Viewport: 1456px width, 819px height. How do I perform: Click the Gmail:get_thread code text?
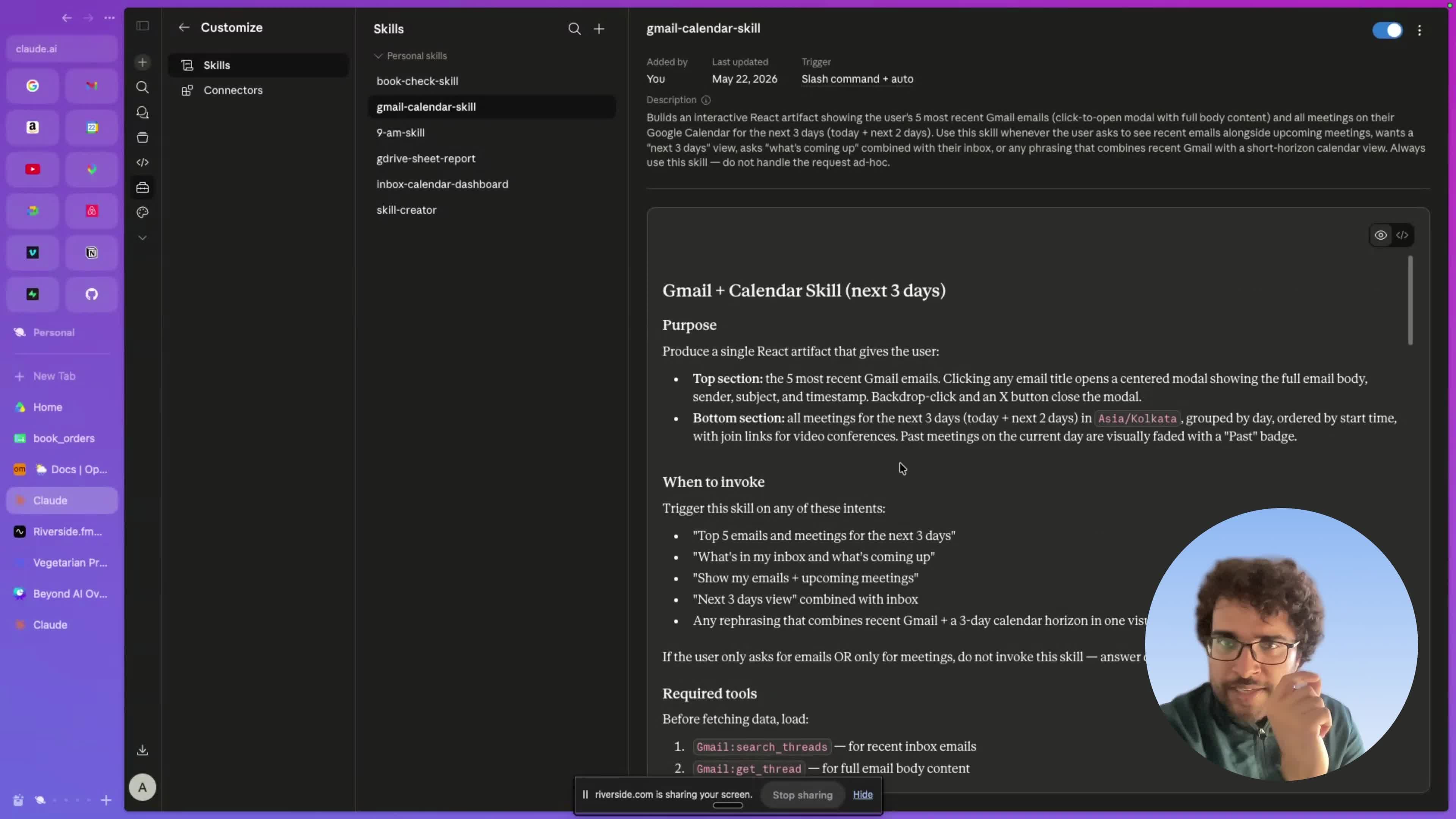tap(748, 769)
